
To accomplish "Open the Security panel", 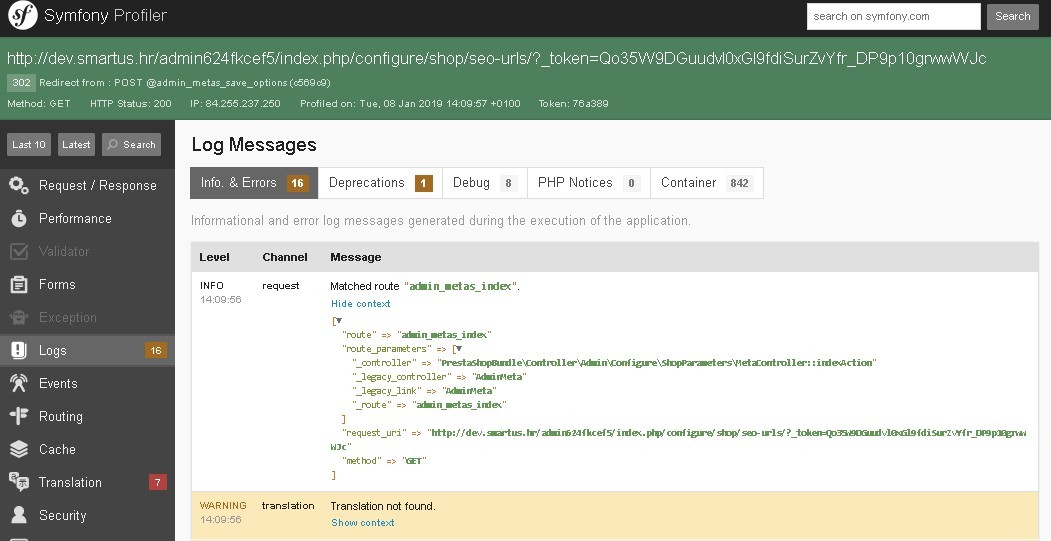I will pos(87,515).
